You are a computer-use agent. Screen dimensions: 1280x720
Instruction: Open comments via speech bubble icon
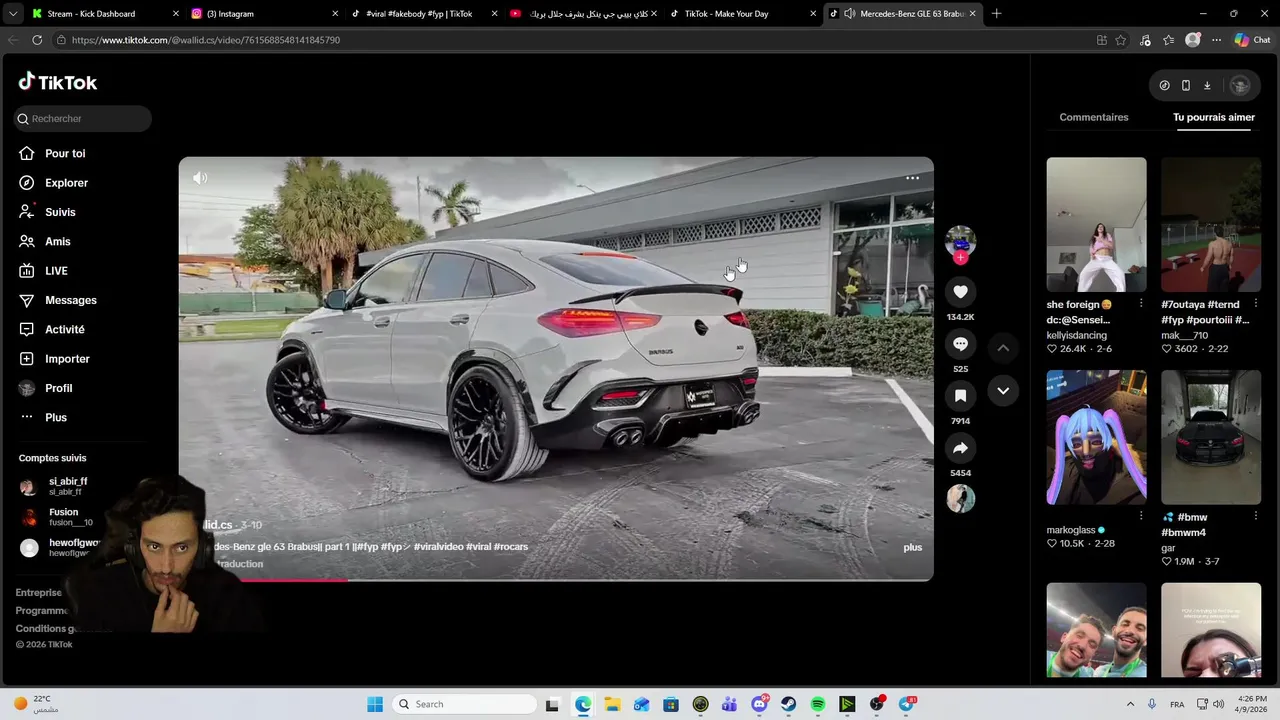point(960,344)
